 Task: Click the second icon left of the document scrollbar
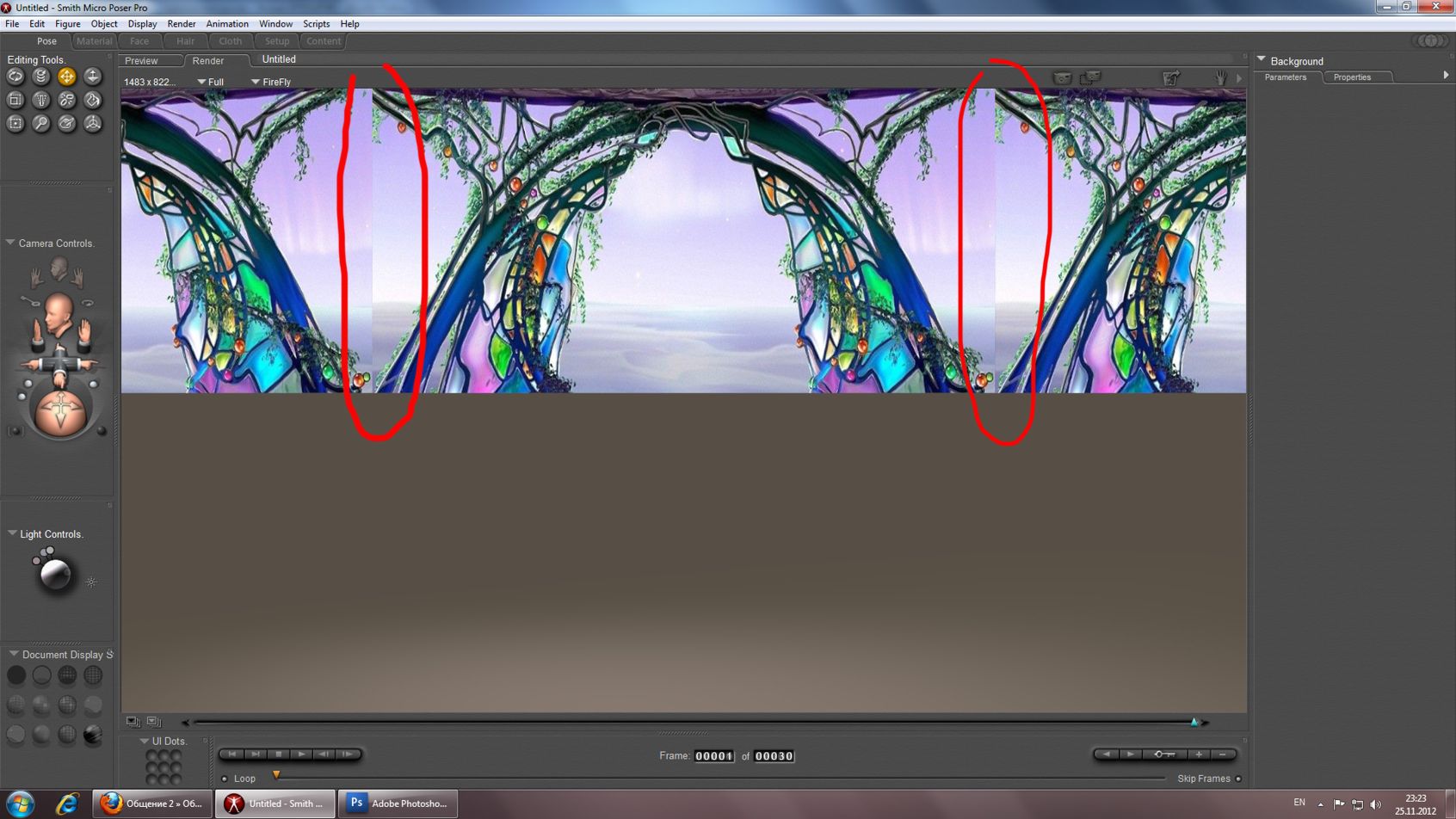[153, 722]
